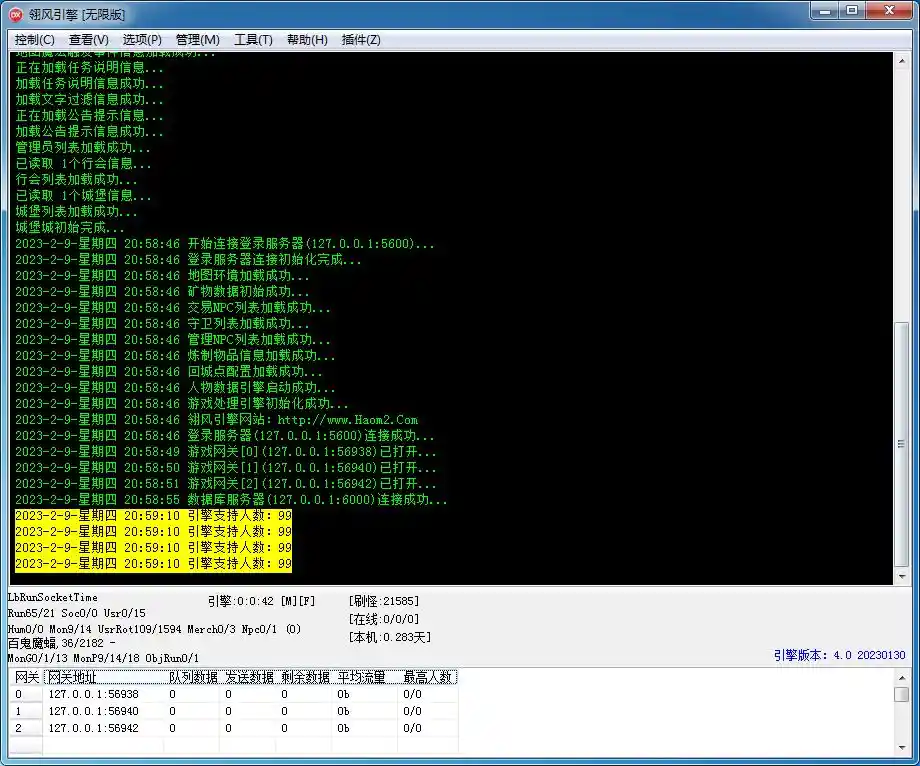Click the 网关地址 column header

pos(104,677)
